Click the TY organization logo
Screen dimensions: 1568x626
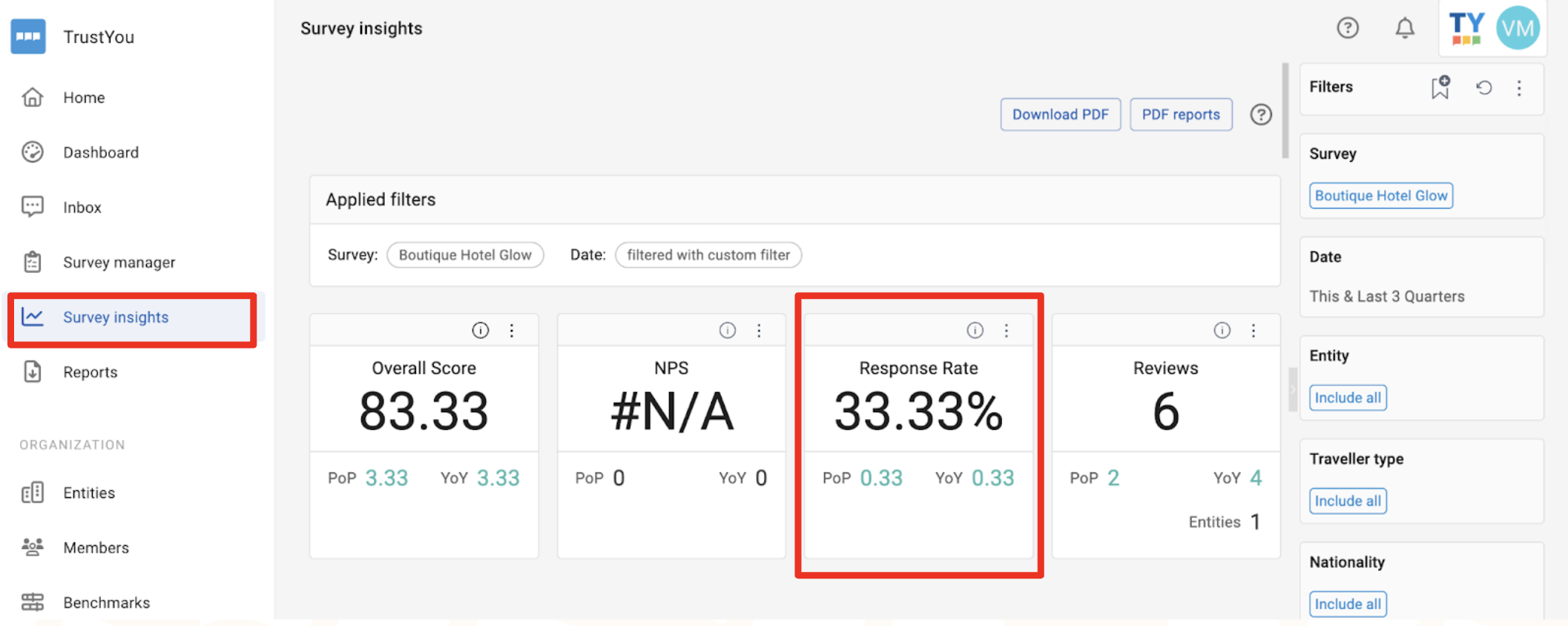pos(1466,28)
